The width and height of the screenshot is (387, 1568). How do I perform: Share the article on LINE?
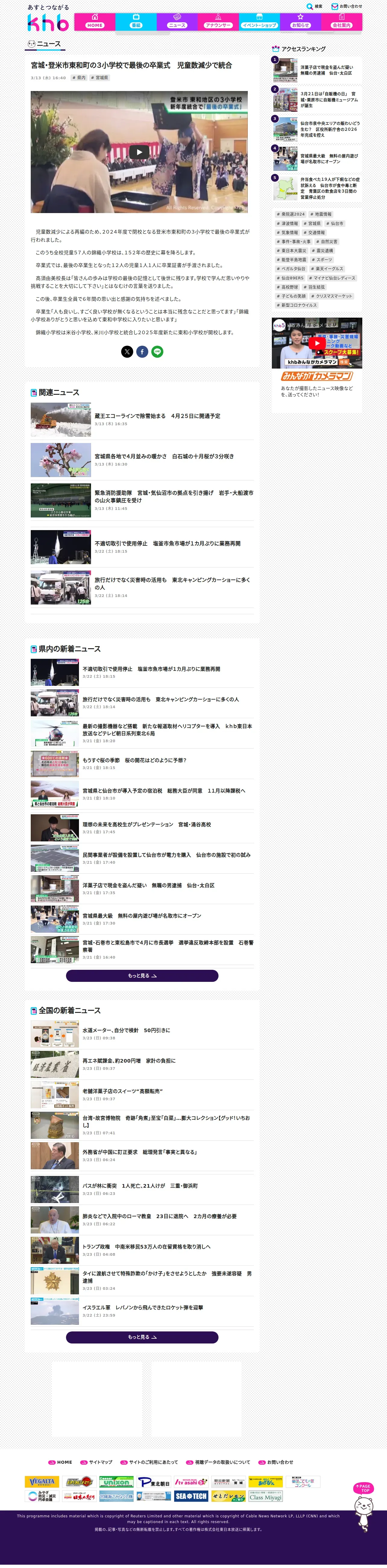pos(158,352)
